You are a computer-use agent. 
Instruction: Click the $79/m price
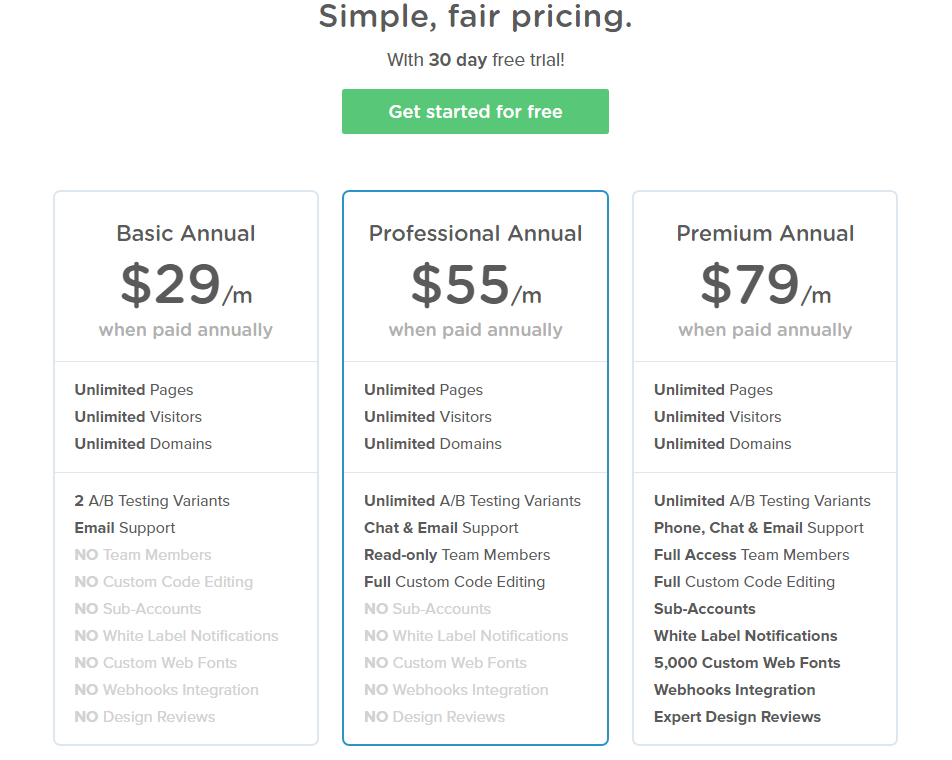pos(765,284)
